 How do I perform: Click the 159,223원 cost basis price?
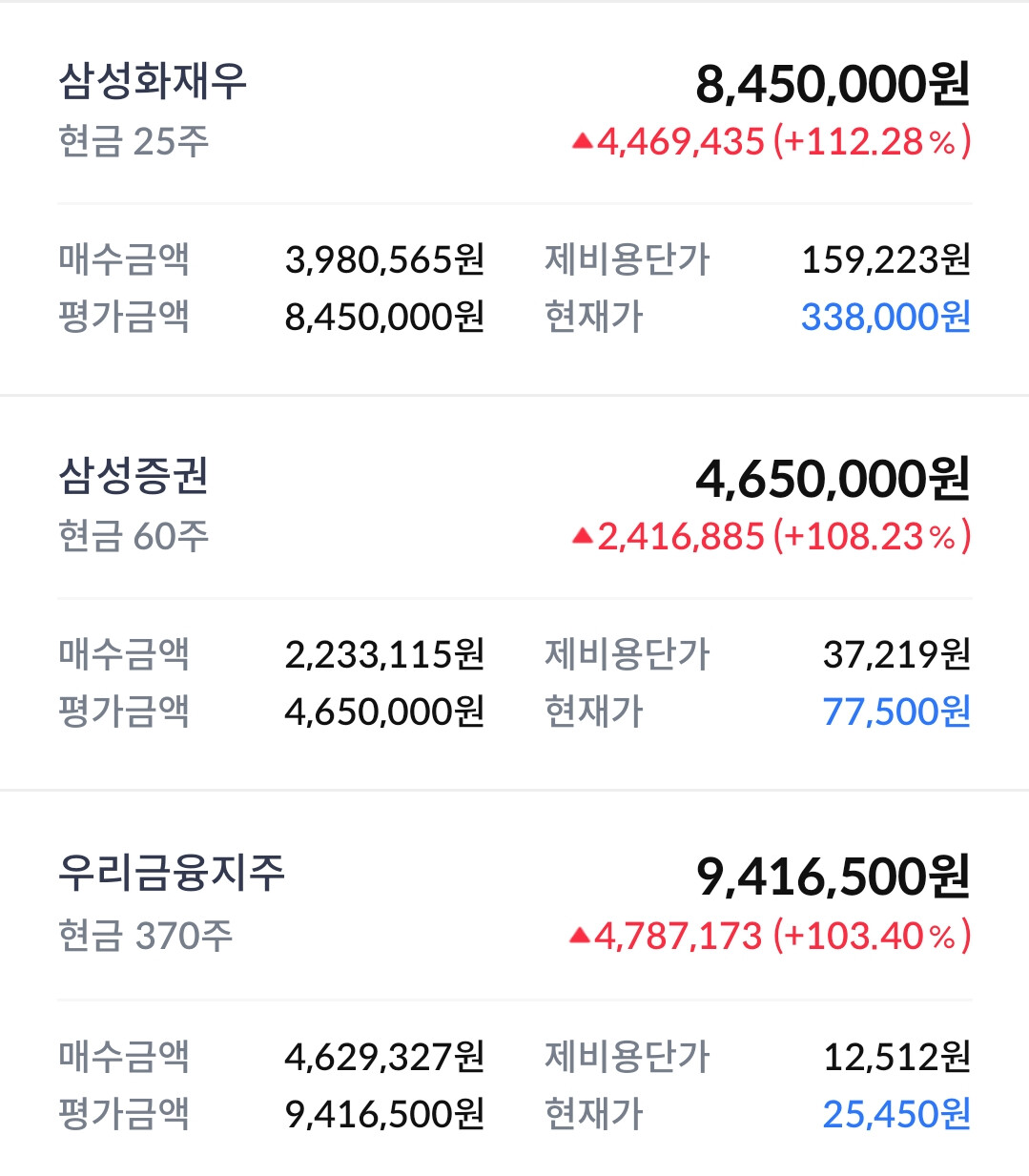pos(885,259)
